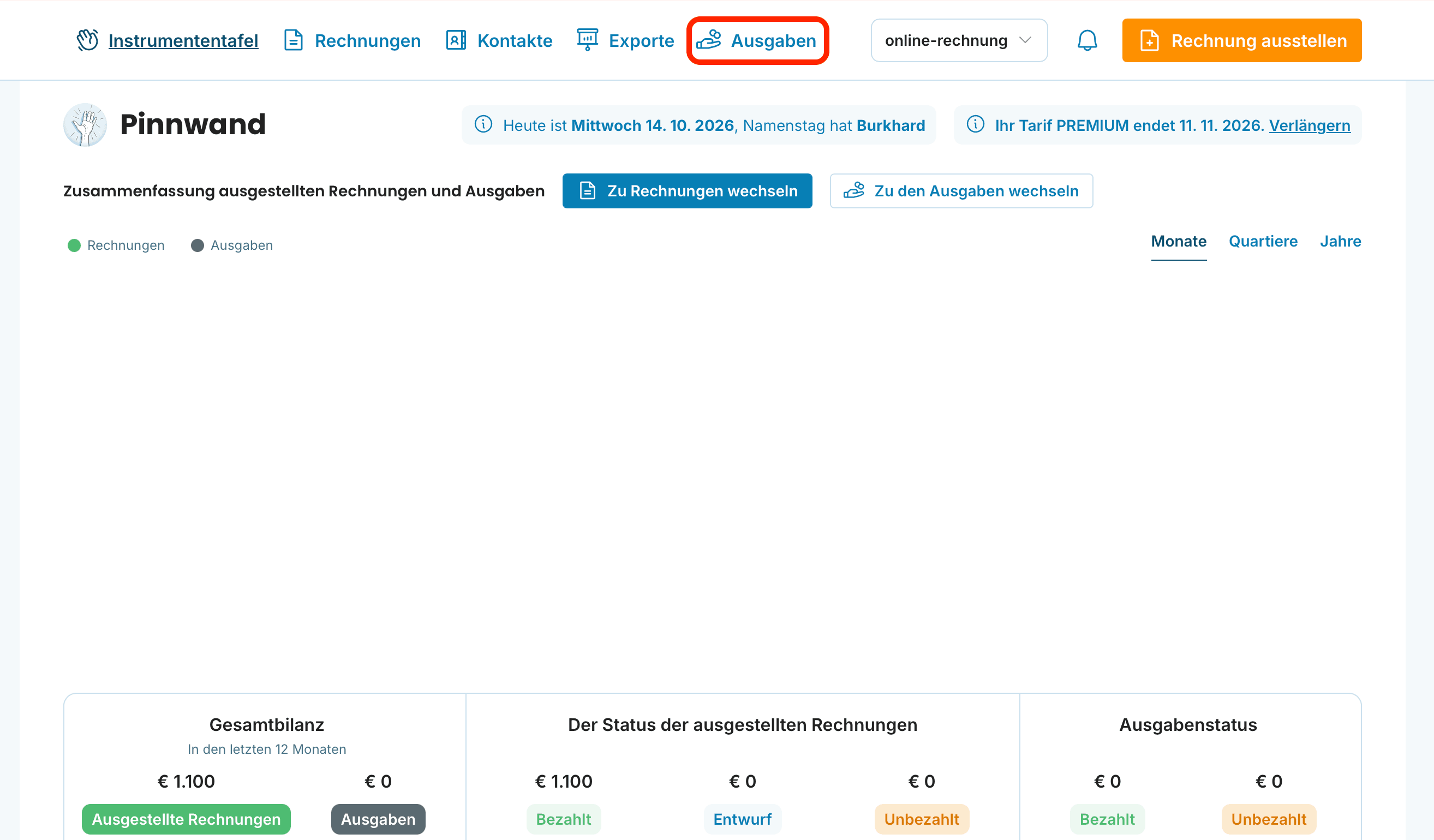Open notifications with the bell icon
The width and height of the screenshot is (1434, 840).
coord(1087,40)
